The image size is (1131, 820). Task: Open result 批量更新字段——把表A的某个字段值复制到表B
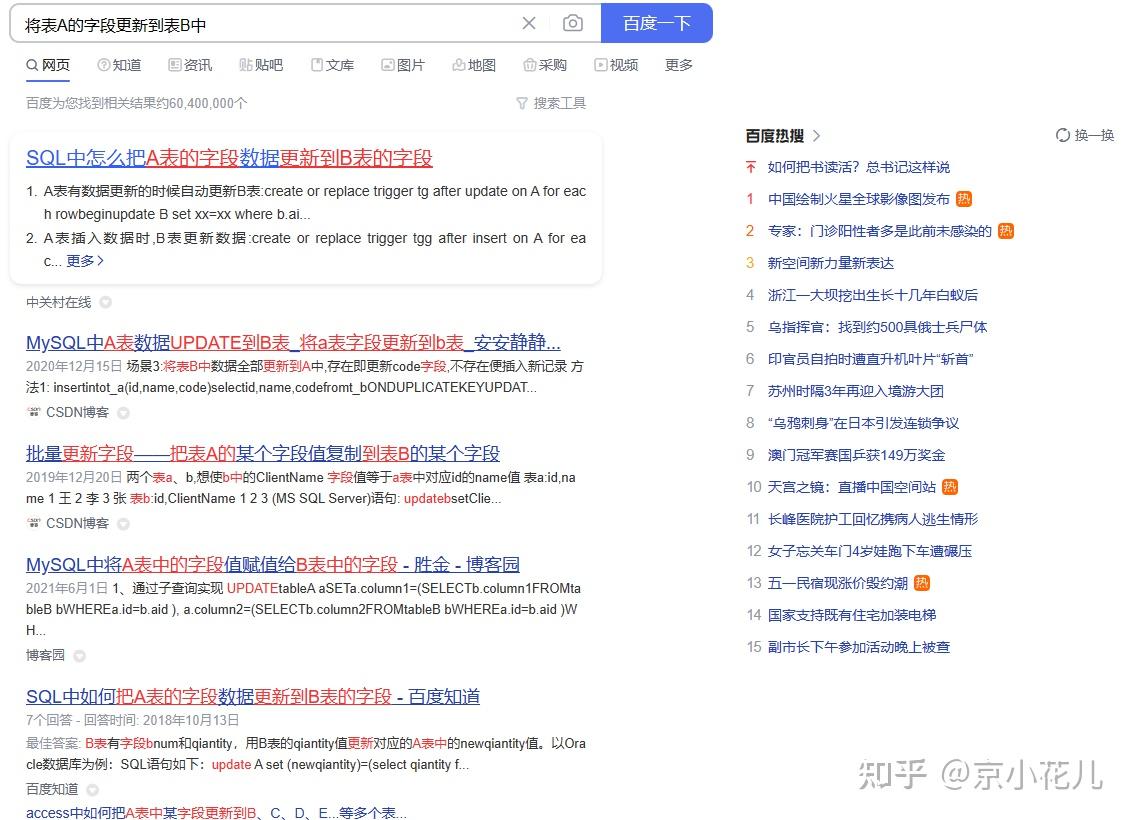(263, 453)
